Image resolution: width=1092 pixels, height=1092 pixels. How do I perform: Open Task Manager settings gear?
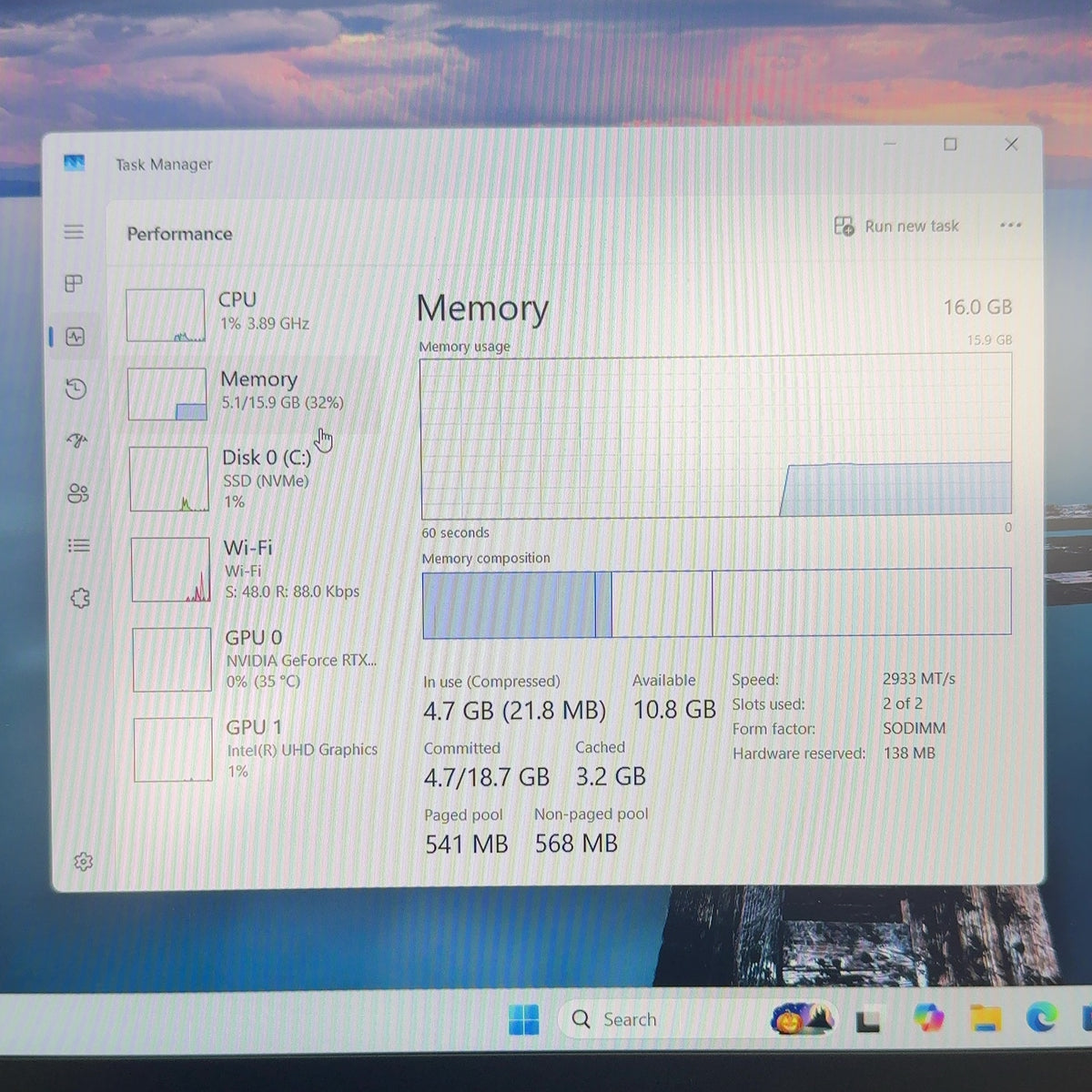83,861
